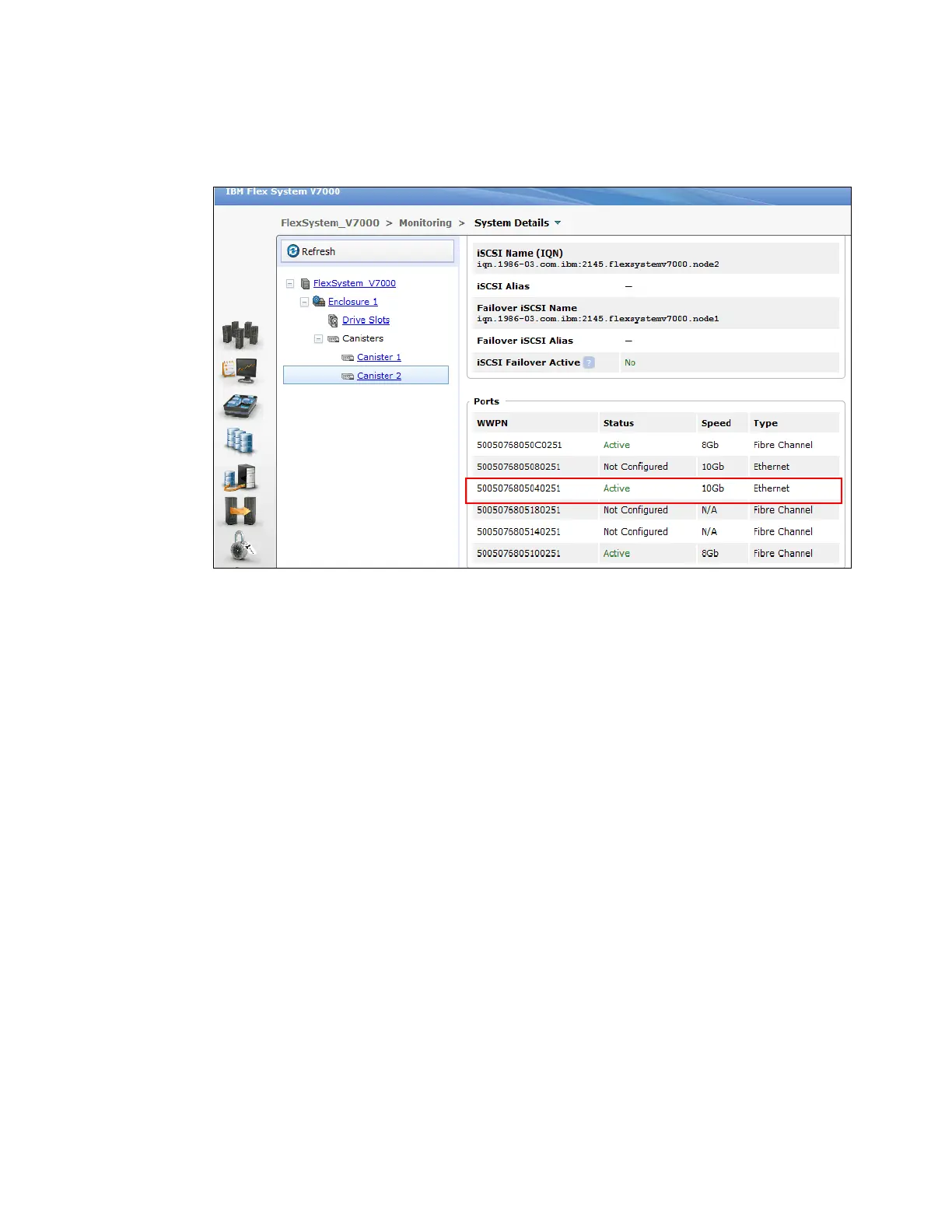Click the FlexSystem_V7000 breadcrumb

(330, 222)
